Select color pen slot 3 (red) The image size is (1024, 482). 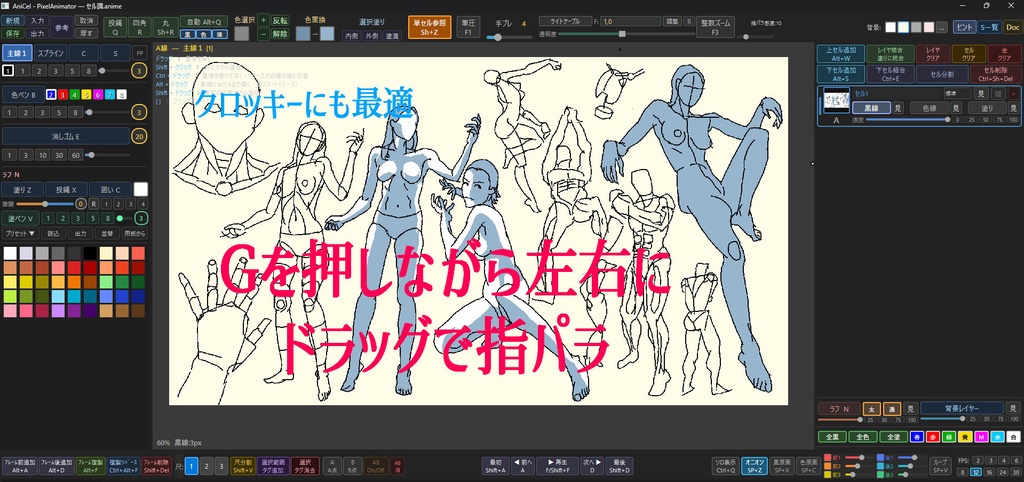click(63, 95)
